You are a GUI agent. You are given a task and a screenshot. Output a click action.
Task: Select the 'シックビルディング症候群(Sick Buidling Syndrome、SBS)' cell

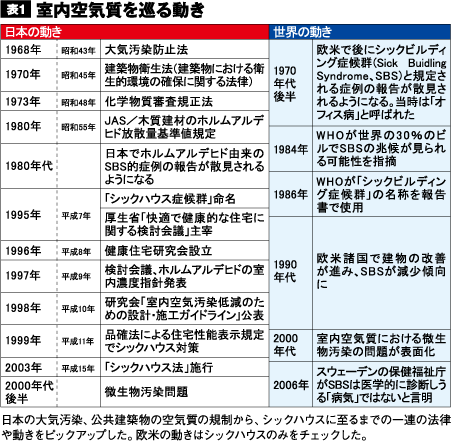[382, 83]
